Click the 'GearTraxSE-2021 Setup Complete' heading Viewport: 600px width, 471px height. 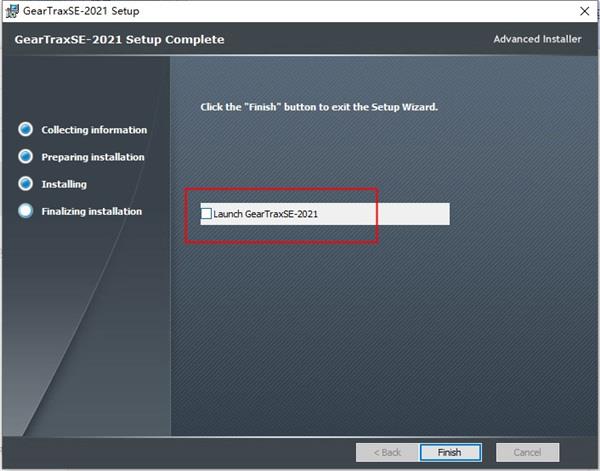click(119, 39)
